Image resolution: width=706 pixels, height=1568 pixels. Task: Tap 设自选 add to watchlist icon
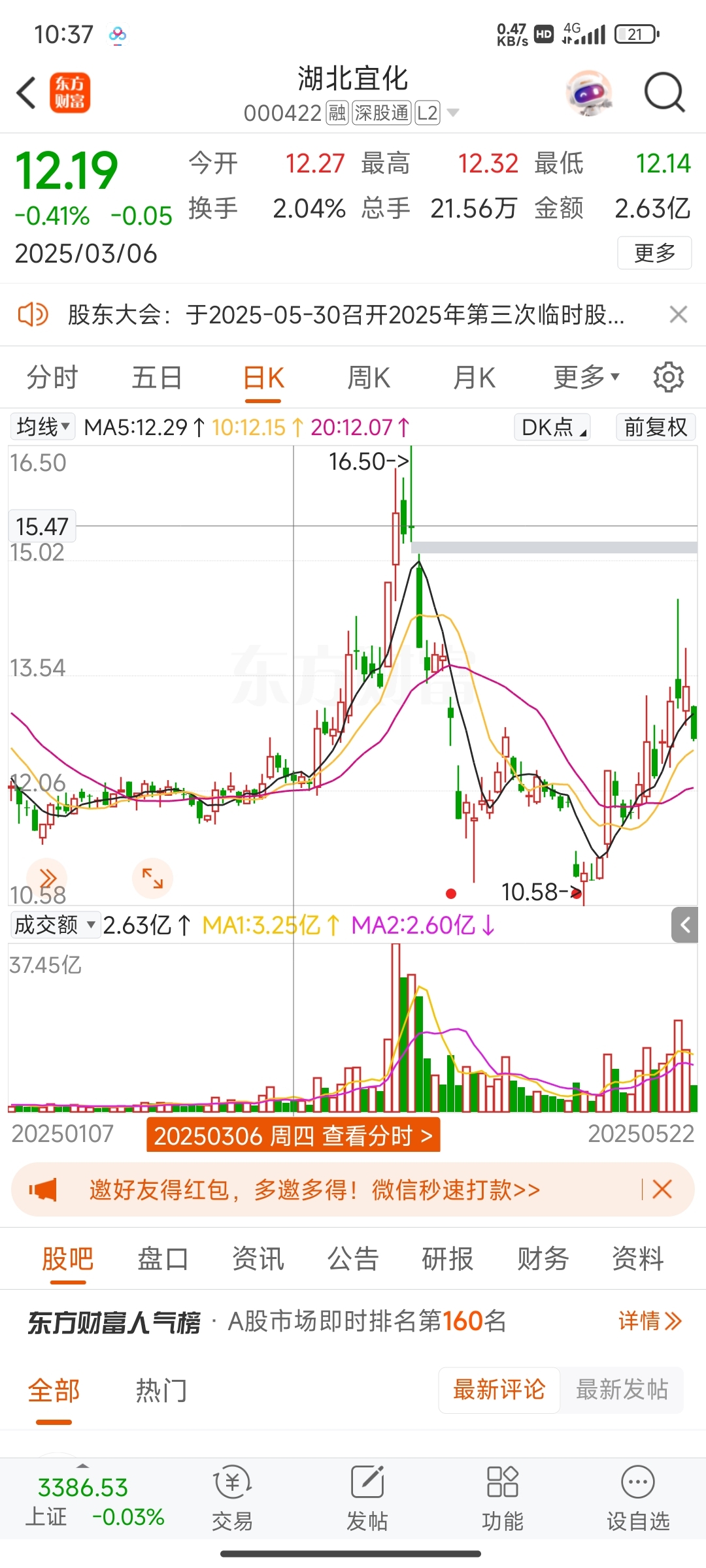pos(638,1499)
